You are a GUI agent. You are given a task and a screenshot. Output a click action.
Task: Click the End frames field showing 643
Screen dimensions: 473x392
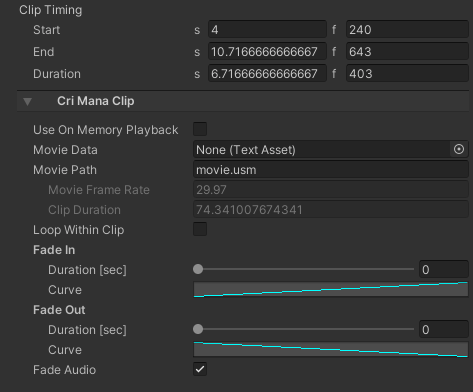(407, 51)
